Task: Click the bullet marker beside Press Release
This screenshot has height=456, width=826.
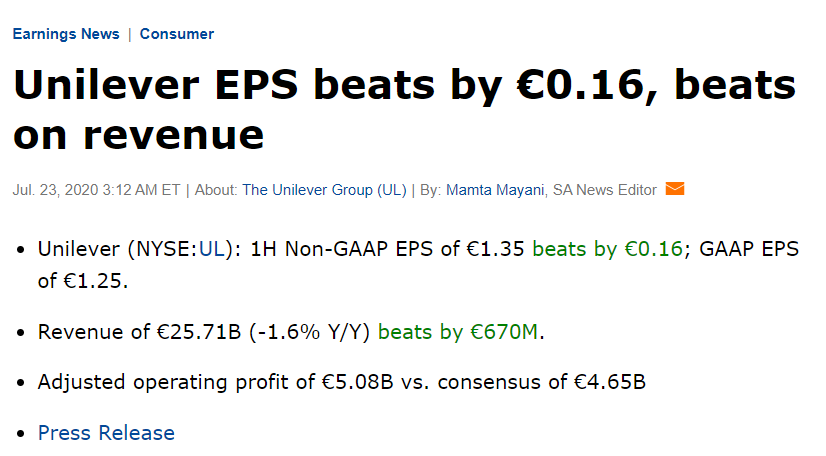Action: [x=22, y=434]
